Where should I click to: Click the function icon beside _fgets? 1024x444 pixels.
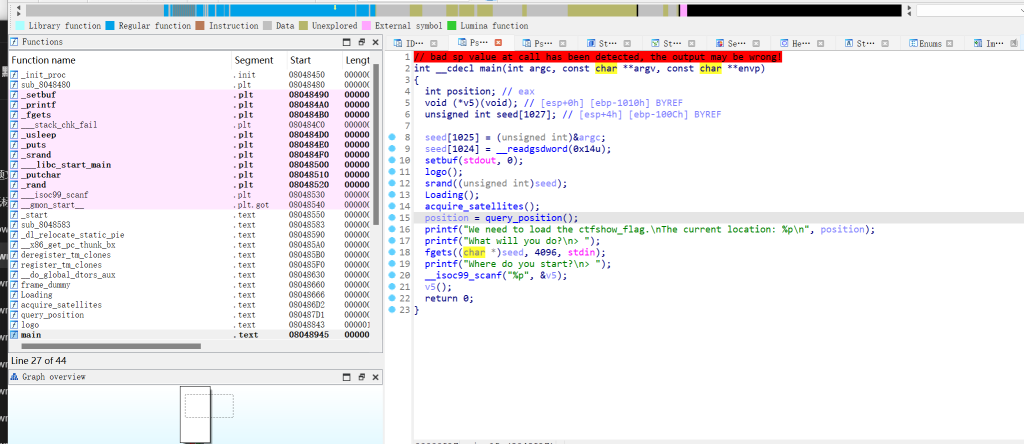point(14,115)
